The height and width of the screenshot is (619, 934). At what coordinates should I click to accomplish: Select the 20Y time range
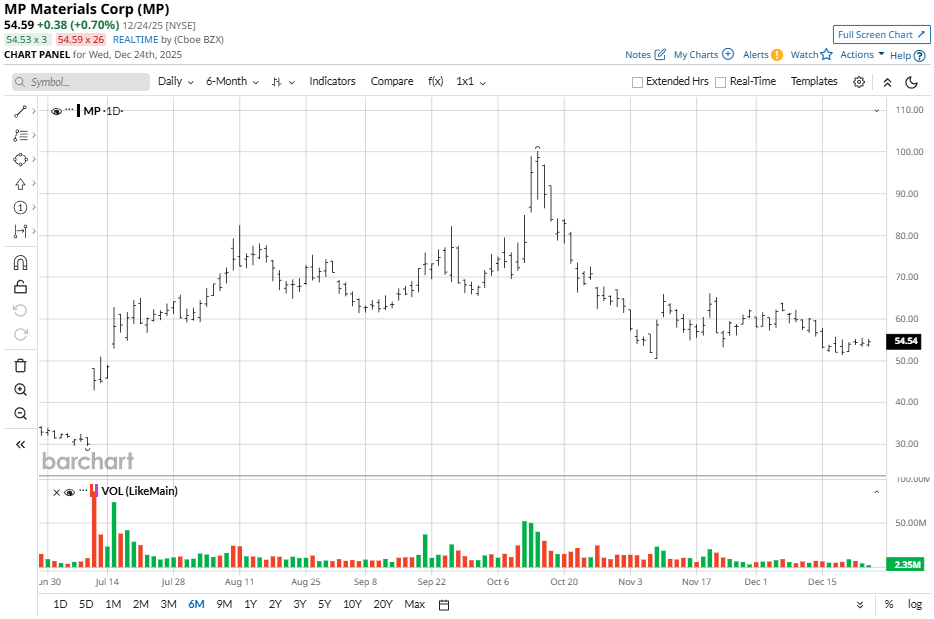click(383, 604)
